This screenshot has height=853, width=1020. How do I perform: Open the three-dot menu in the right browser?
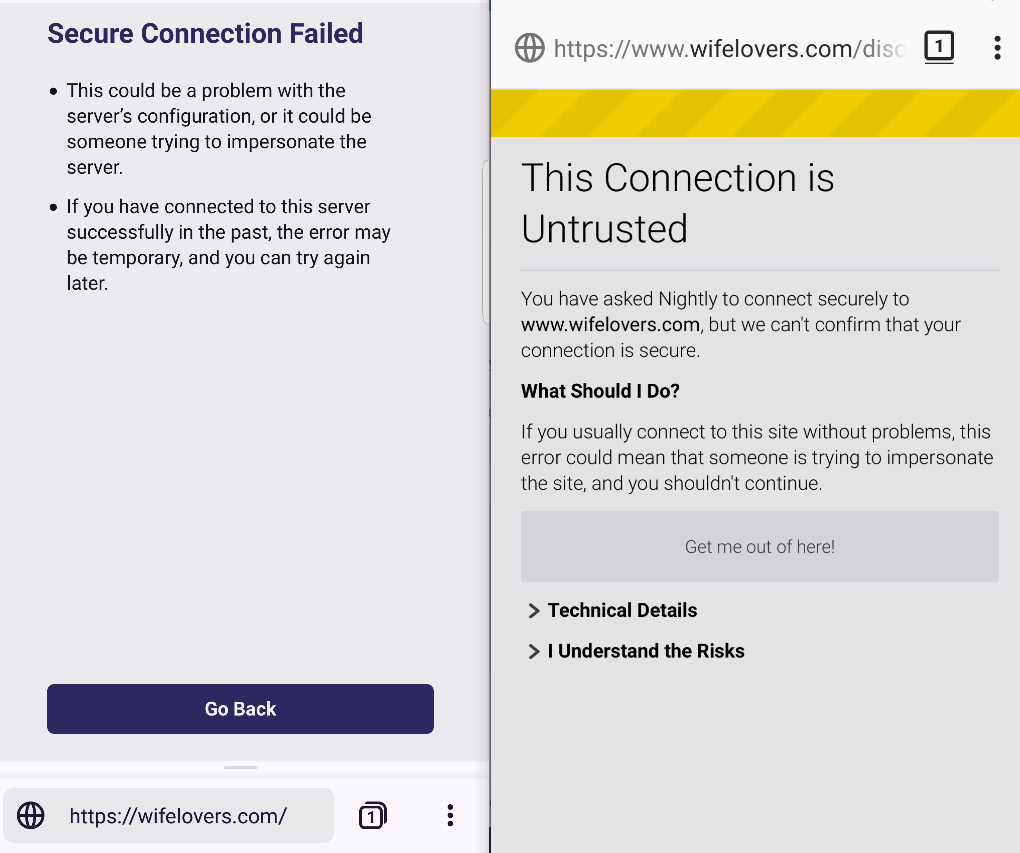click(997, 47)
